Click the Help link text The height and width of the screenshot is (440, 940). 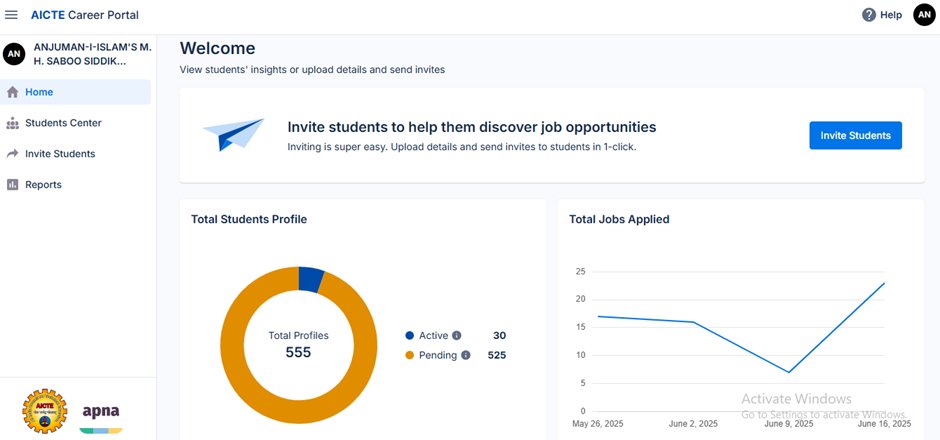point(891,15)
